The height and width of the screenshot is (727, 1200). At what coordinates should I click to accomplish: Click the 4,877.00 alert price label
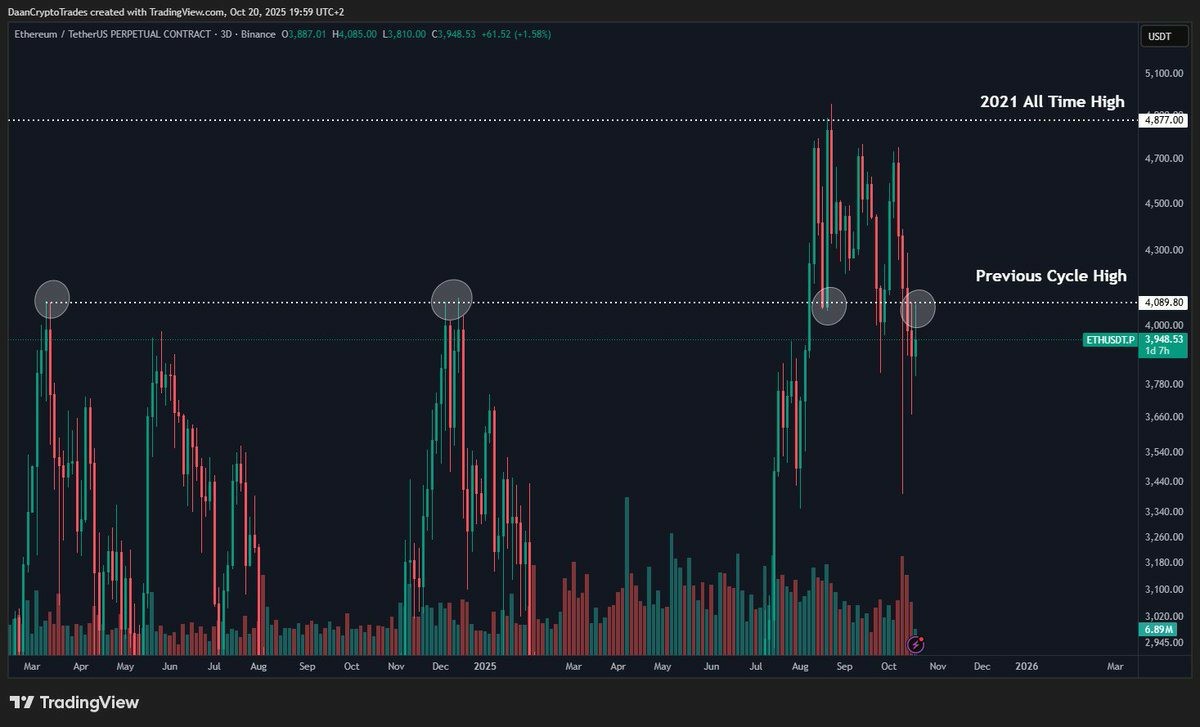pyautogui.click(x=1163, y=120)
